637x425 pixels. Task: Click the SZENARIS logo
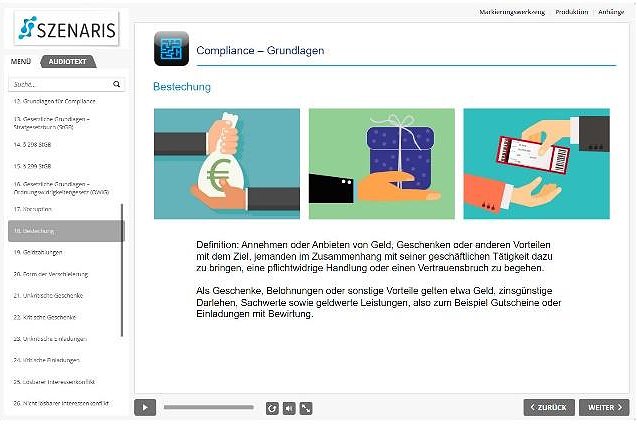click(x=62, y=29)
